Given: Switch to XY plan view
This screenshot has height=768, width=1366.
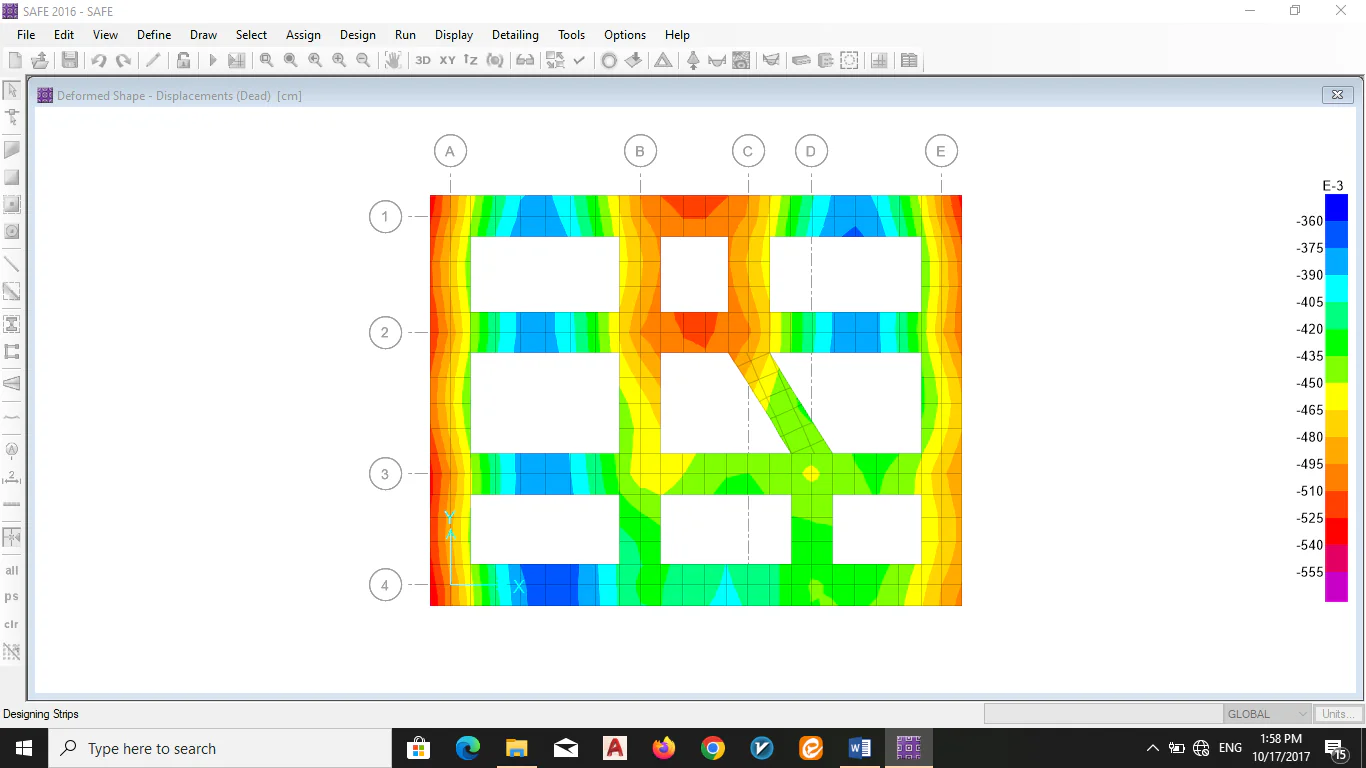Looking at the screenshot, I should pos(447,61).
